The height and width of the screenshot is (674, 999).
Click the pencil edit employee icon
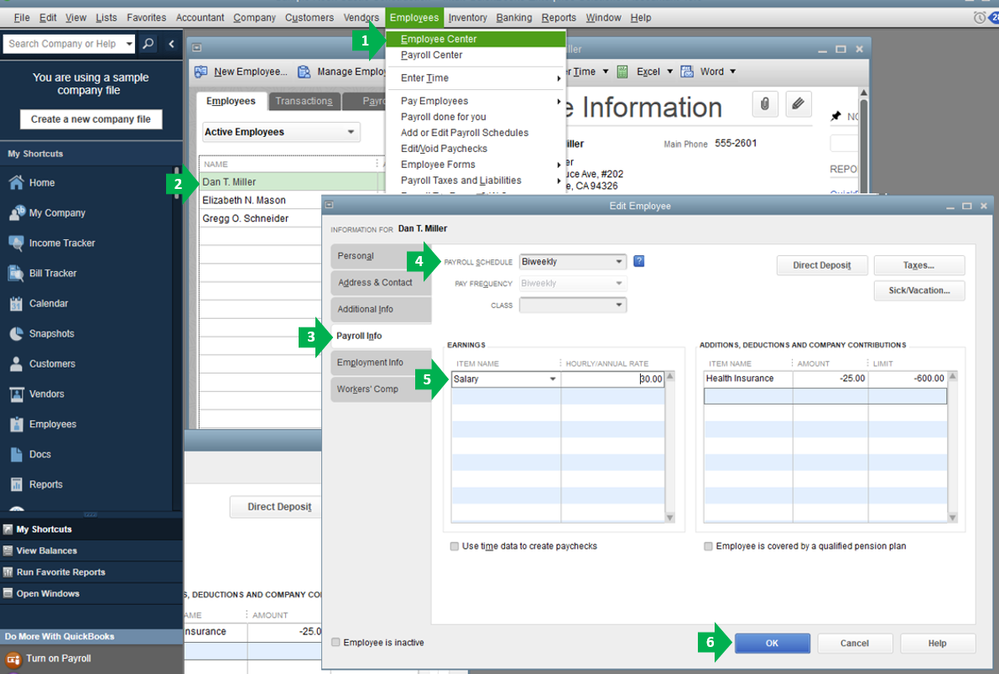[798, 103]
